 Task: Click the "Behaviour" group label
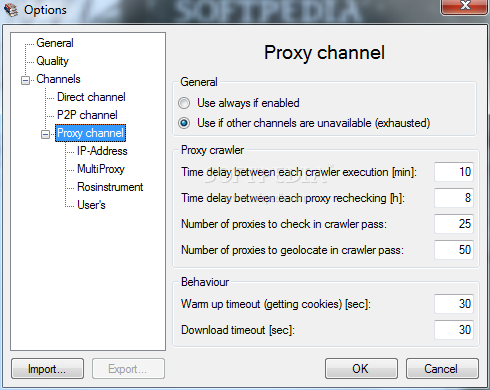click(x=205, y=282)
